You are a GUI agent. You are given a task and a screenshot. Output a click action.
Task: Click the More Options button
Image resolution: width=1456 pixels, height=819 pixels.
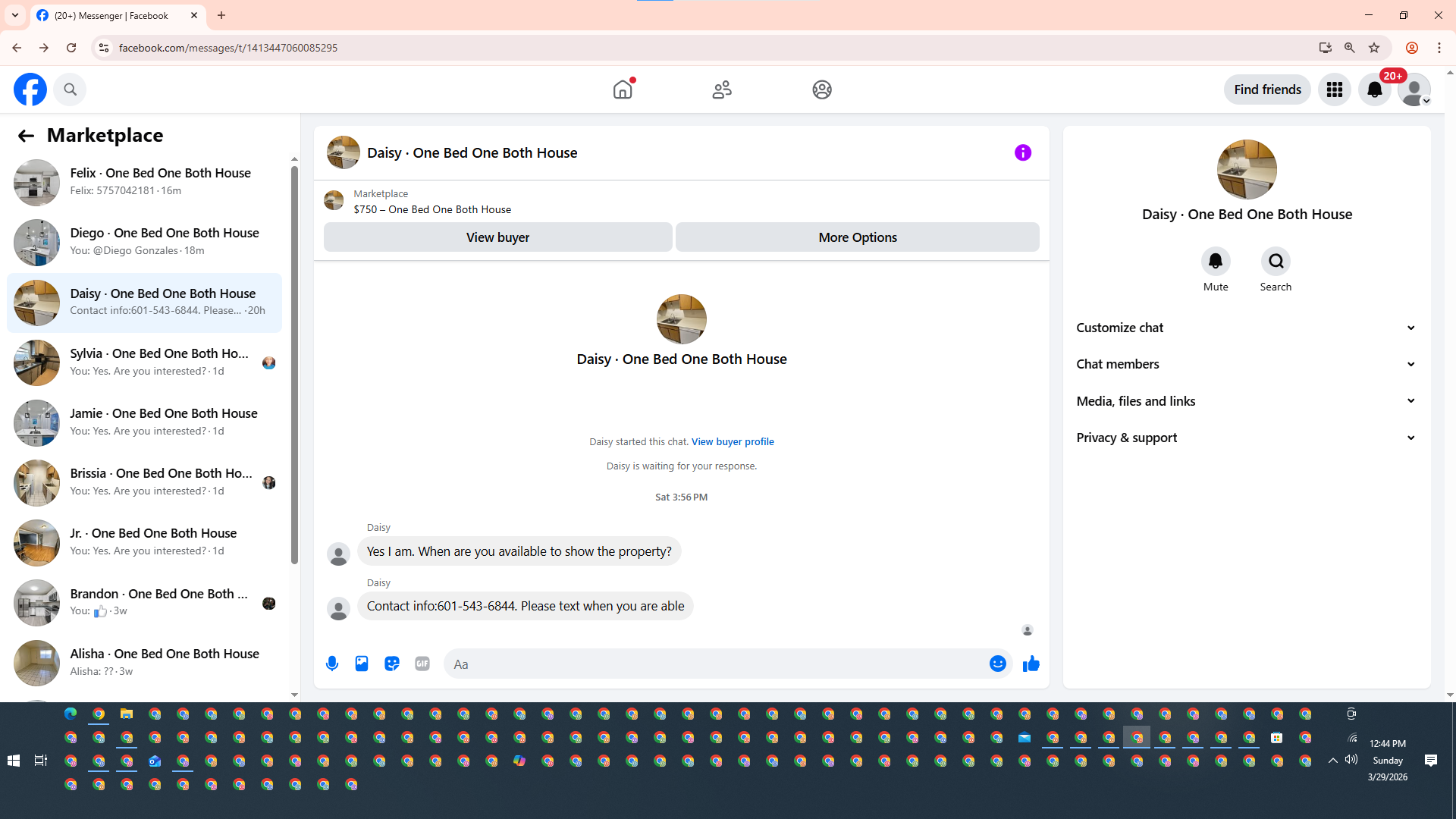(858, 237)
